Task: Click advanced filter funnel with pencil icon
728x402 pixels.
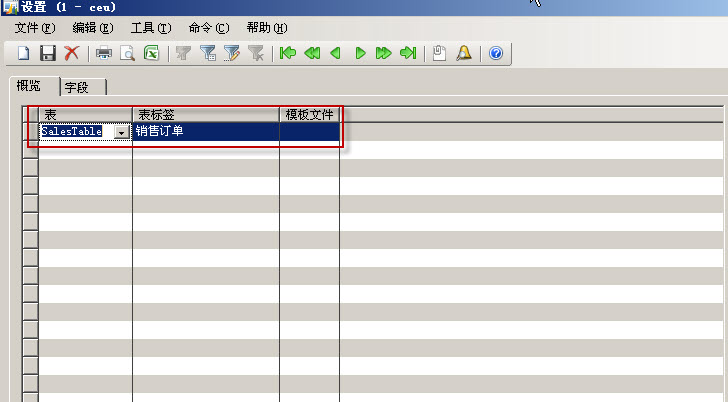Action: click(x=232, y=53)
